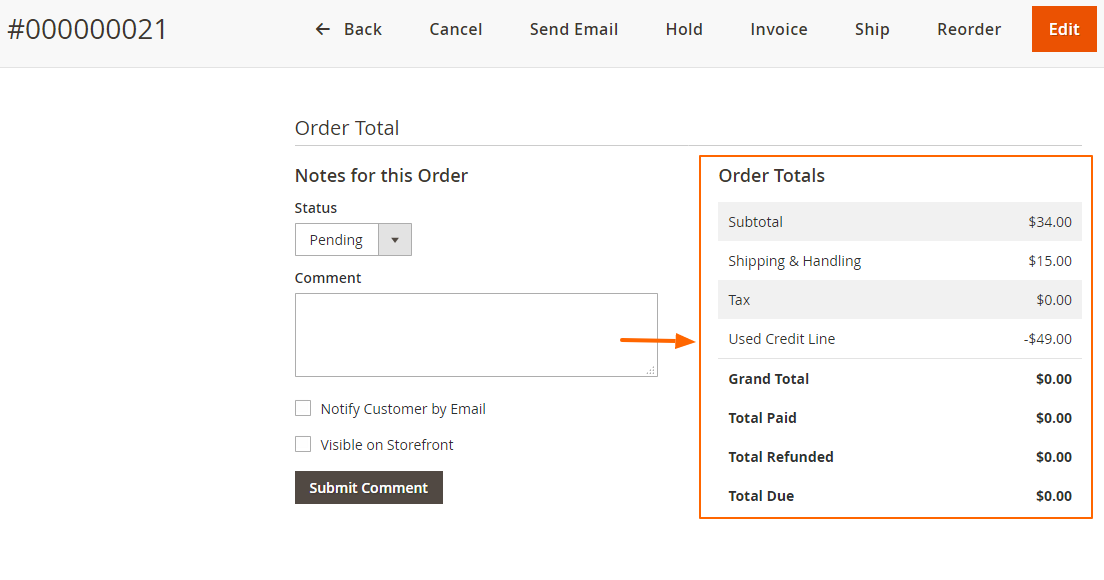Select the Pending status field
Image resolution: width=1104 pixels, height=580 pixels.
tap(337, 240)
